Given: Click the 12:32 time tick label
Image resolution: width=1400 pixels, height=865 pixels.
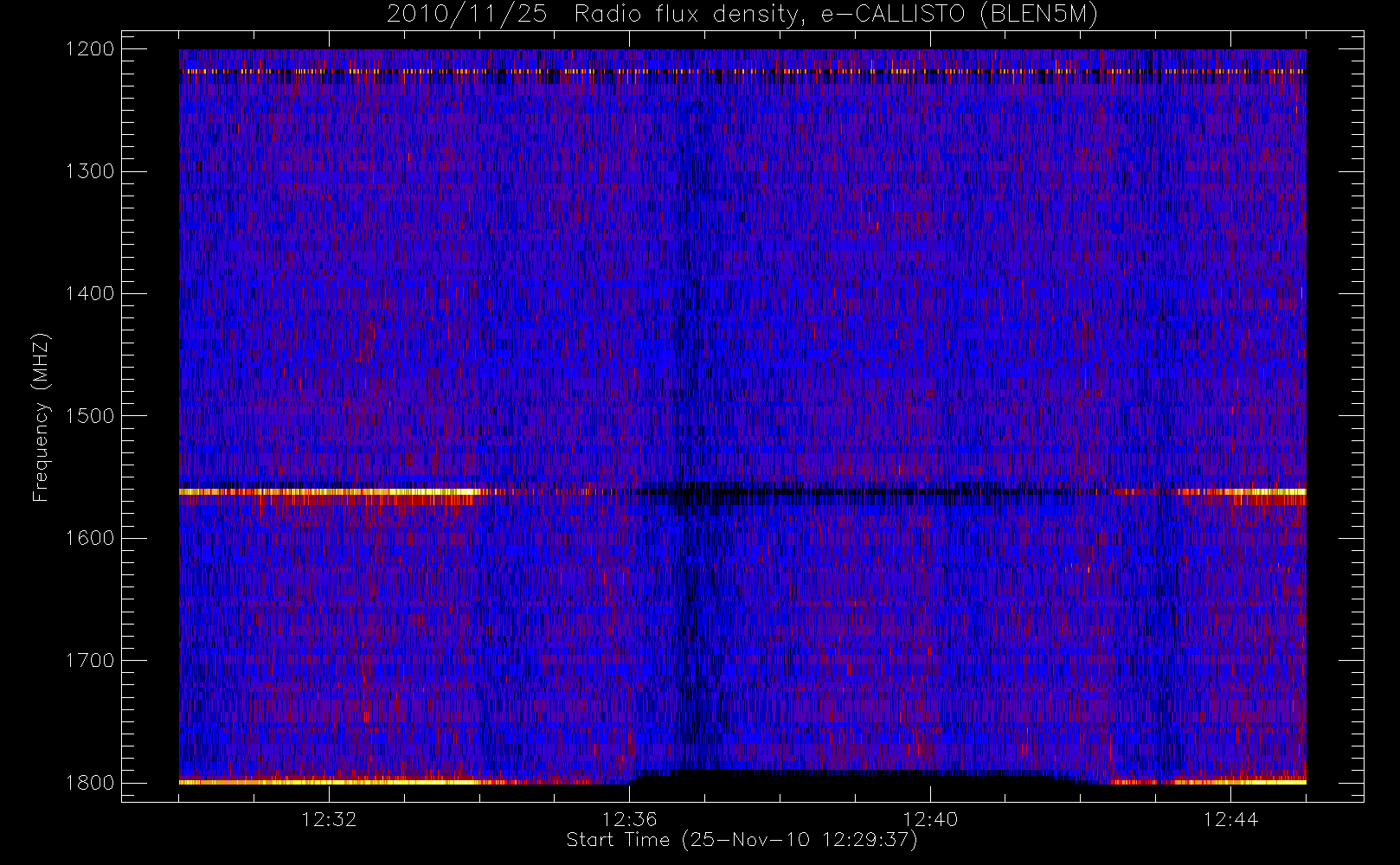Looking at the screenshot, I should point(329,819).
